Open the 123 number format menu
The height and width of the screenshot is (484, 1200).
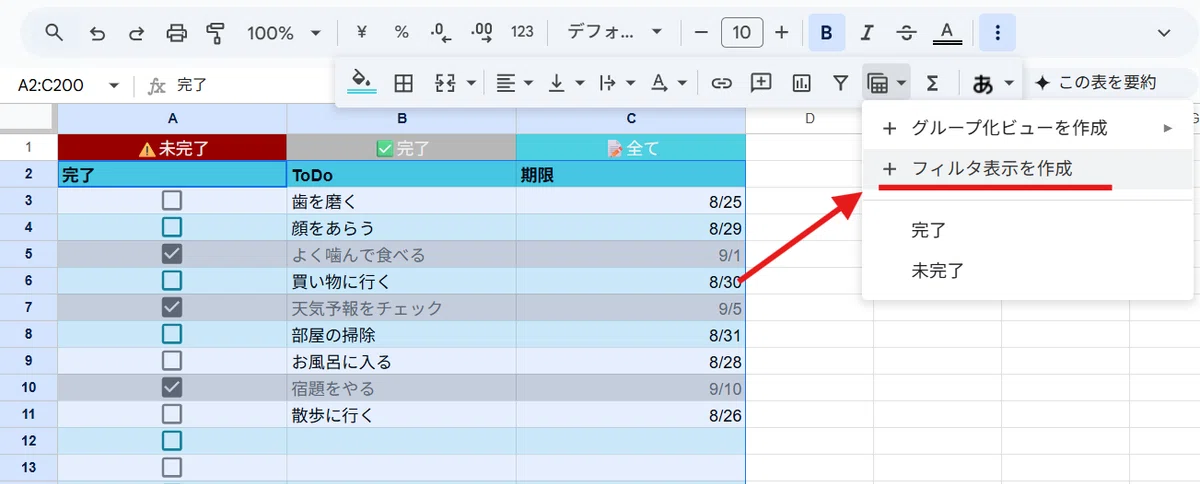pos(522,33)
